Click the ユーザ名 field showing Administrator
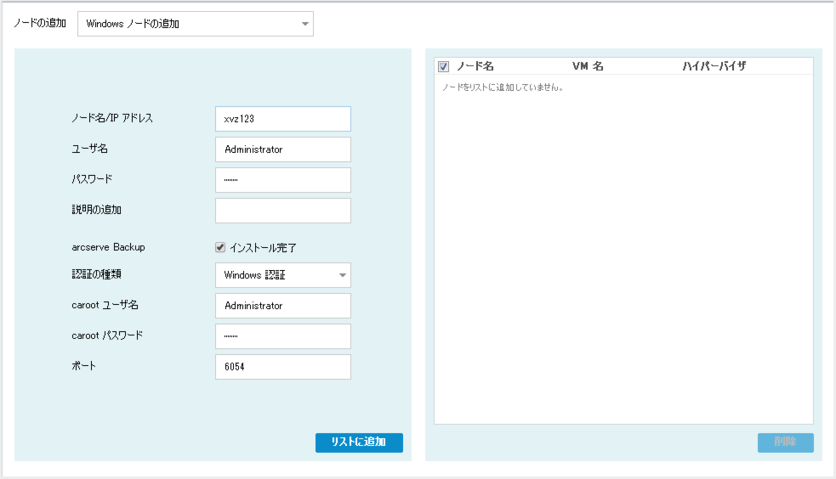Screen dimensions: 836x479 [x=283, y=149]
